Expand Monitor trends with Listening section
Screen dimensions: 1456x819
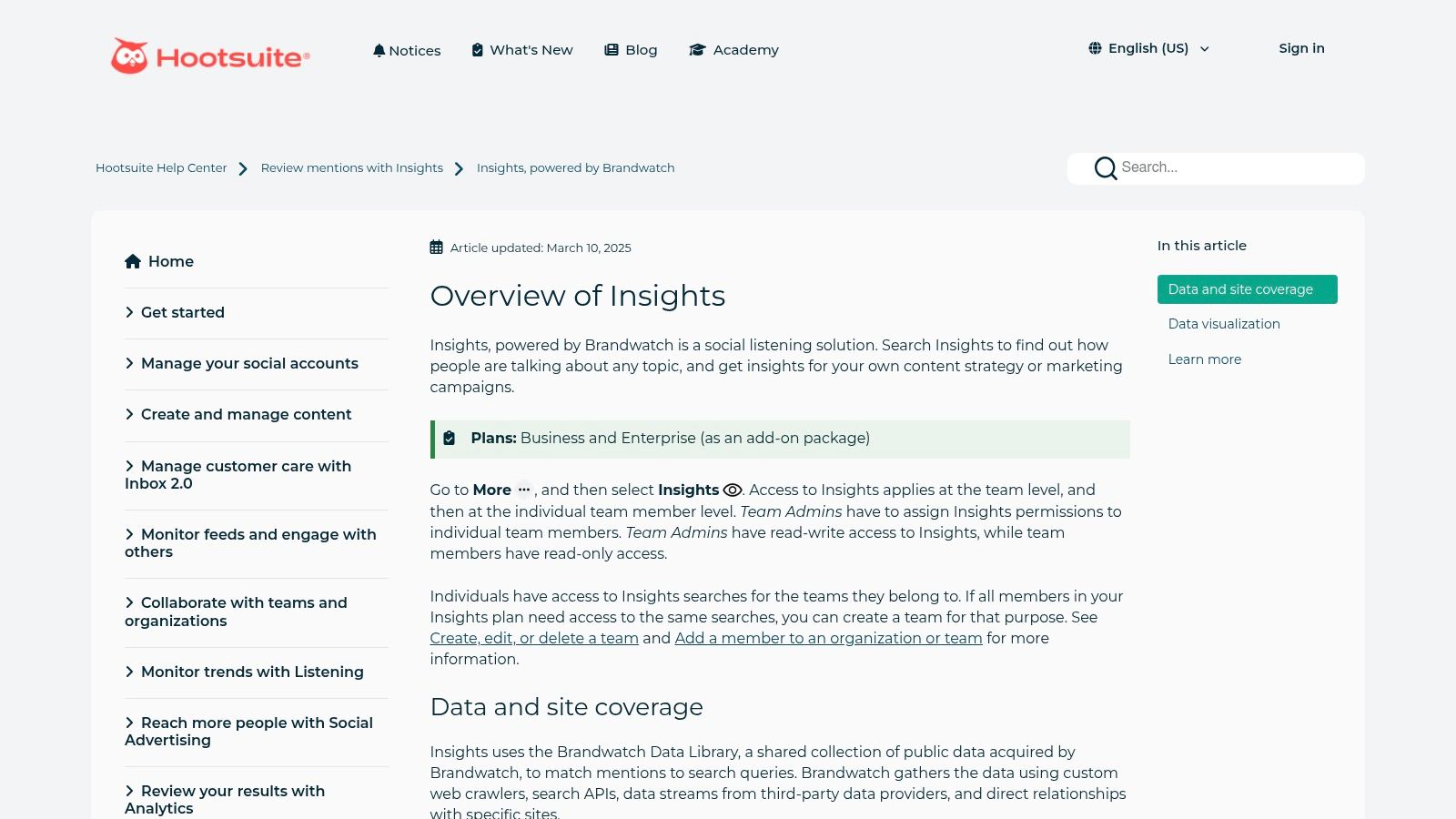[x=251, y=672]
